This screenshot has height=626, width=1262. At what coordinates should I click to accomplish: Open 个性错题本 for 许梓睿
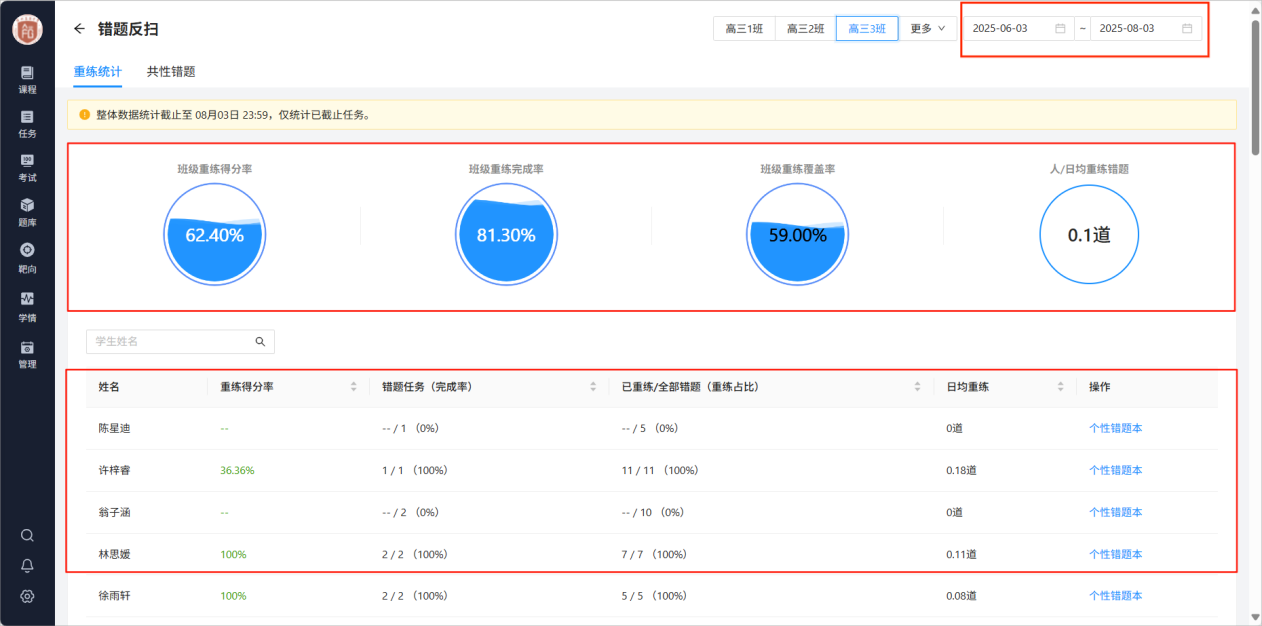1115,470
